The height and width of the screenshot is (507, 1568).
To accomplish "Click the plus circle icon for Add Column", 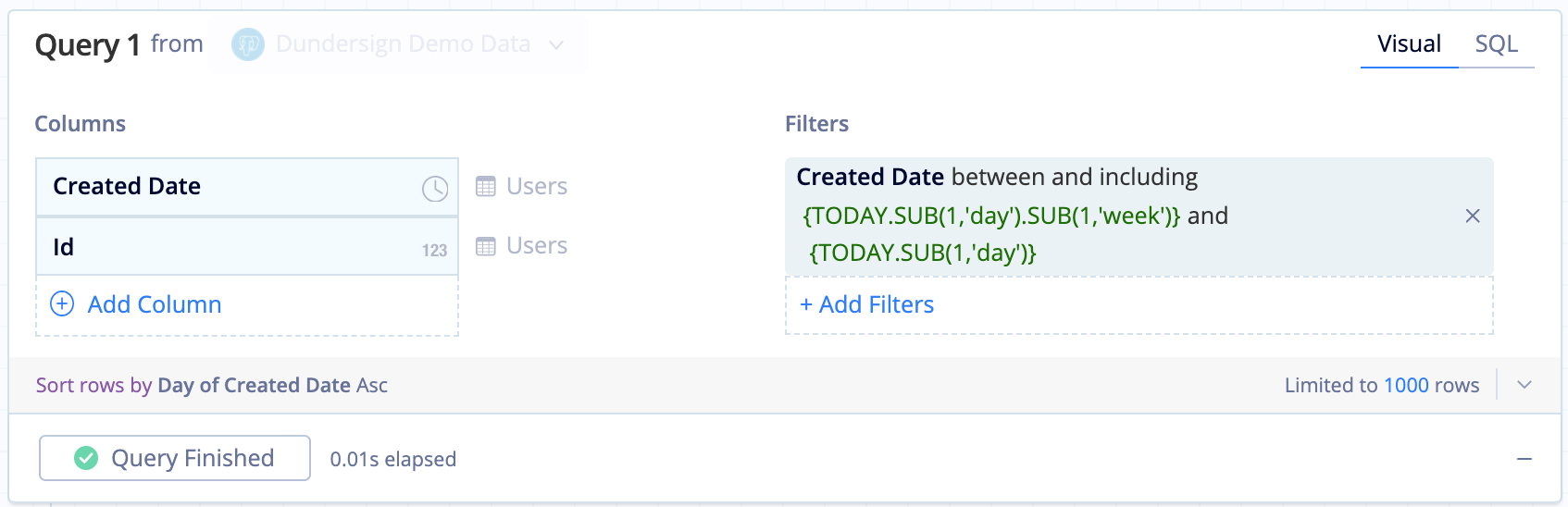I will click(62, 304).
